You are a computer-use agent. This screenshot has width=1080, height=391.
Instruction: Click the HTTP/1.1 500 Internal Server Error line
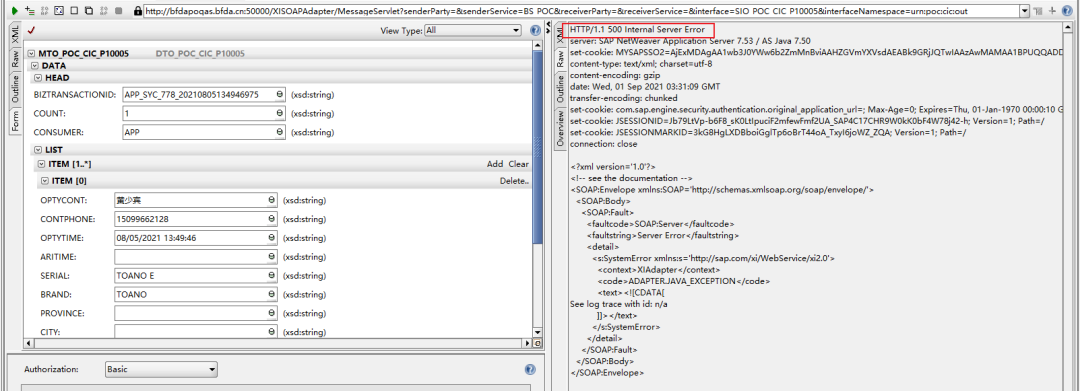637,30
